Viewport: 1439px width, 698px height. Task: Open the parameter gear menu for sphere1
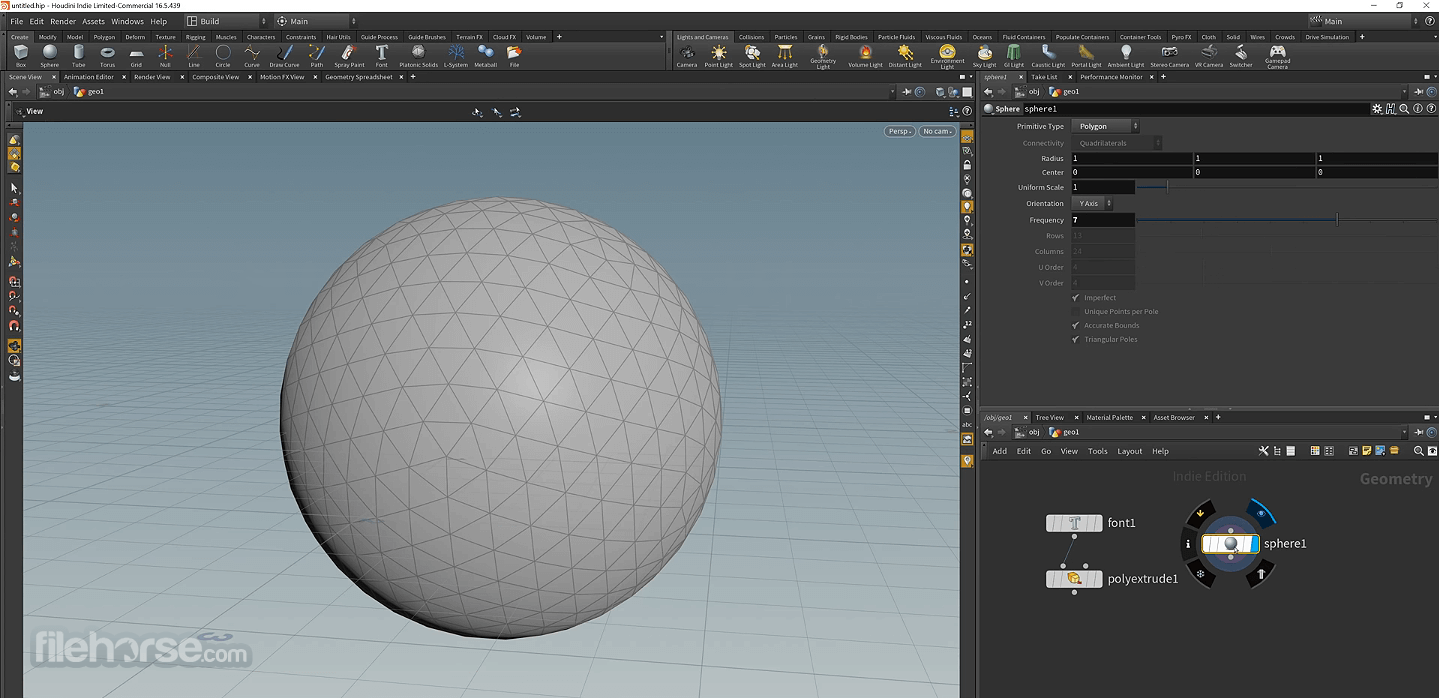[1377, 109]
